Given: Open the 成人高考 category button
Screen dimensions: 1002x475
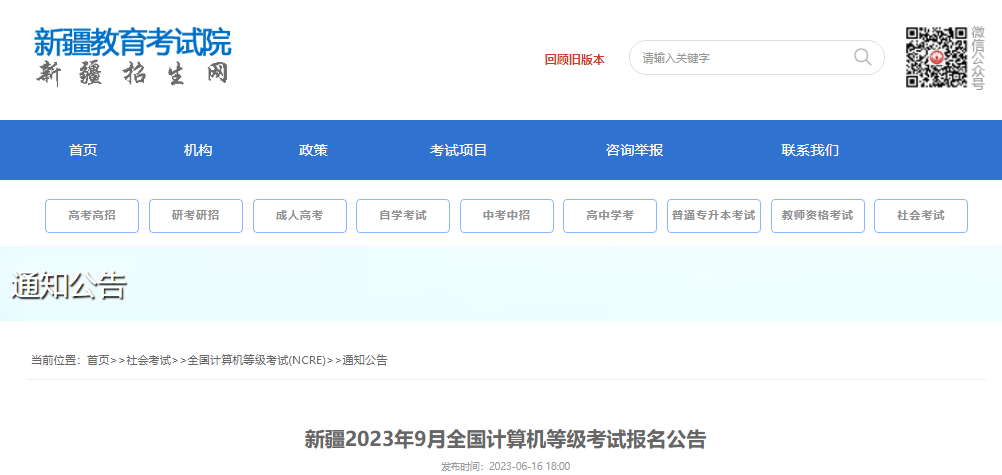Looking at the screenshot, I should (300, 216).
